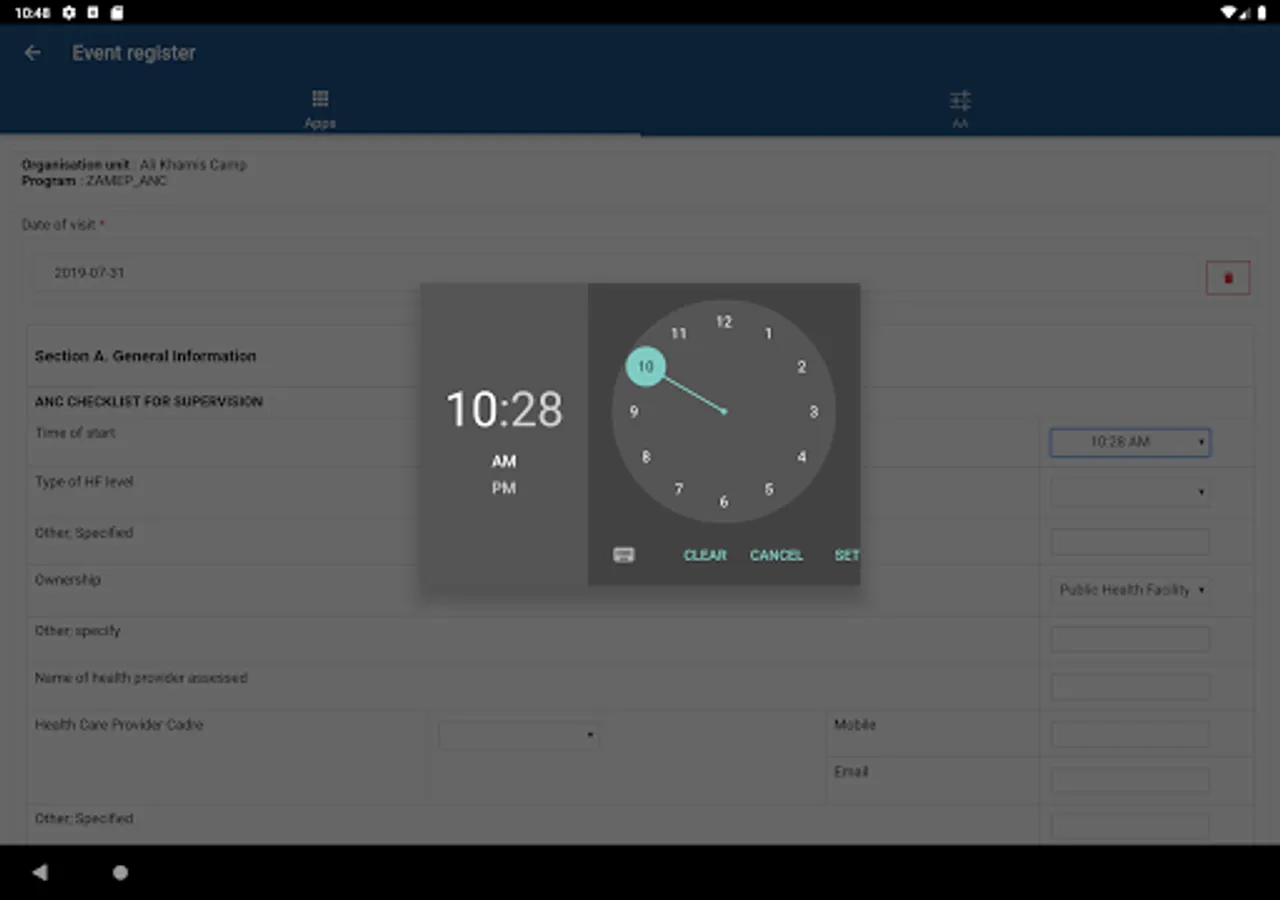Open the Time of start dropdown
The height and width of the screenshot is (900, 1280).
tap(1130, 442)
